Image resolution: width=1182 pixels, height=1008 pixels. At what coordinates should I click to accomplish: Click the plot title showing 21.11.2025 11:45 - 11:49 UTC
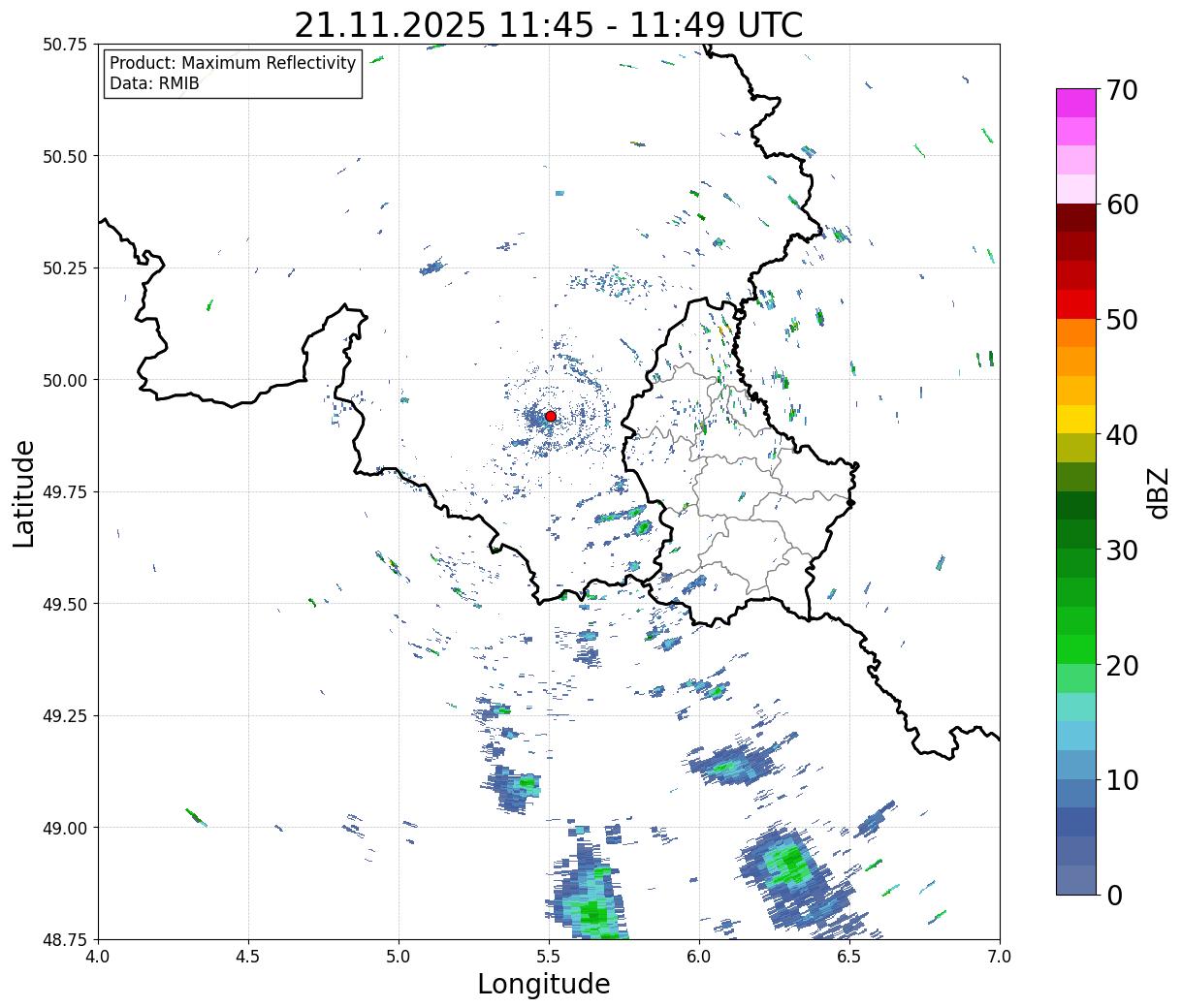click(549, 24)
